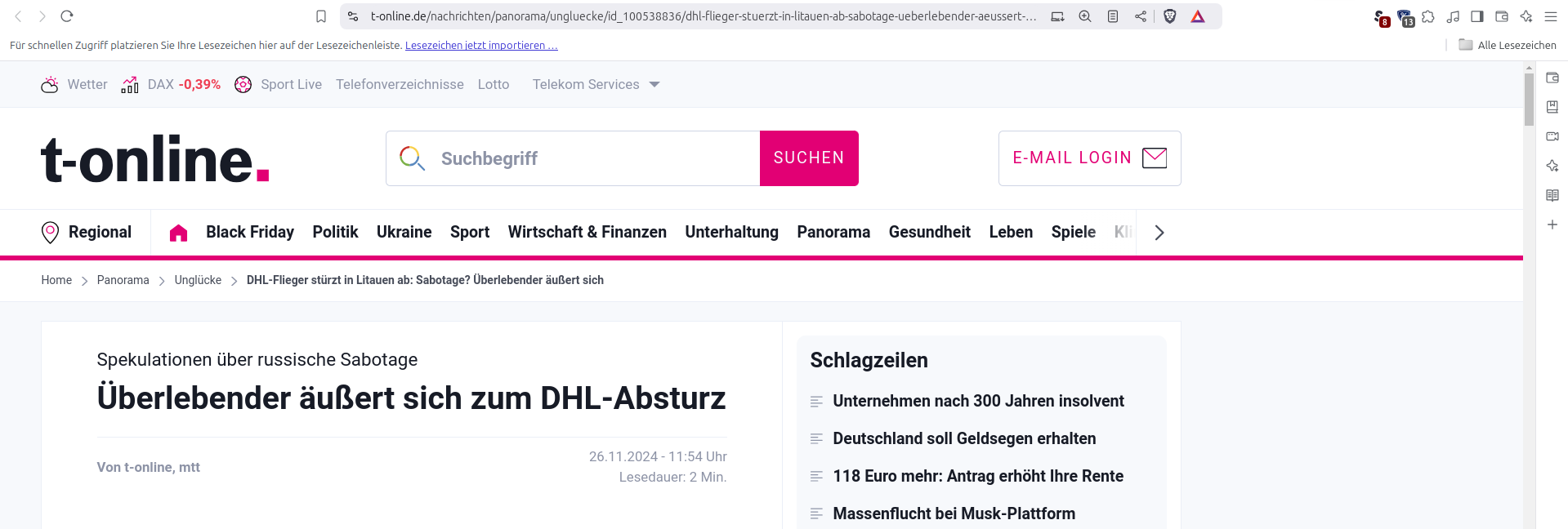Open the extension with badge 8

[1381, 18]
